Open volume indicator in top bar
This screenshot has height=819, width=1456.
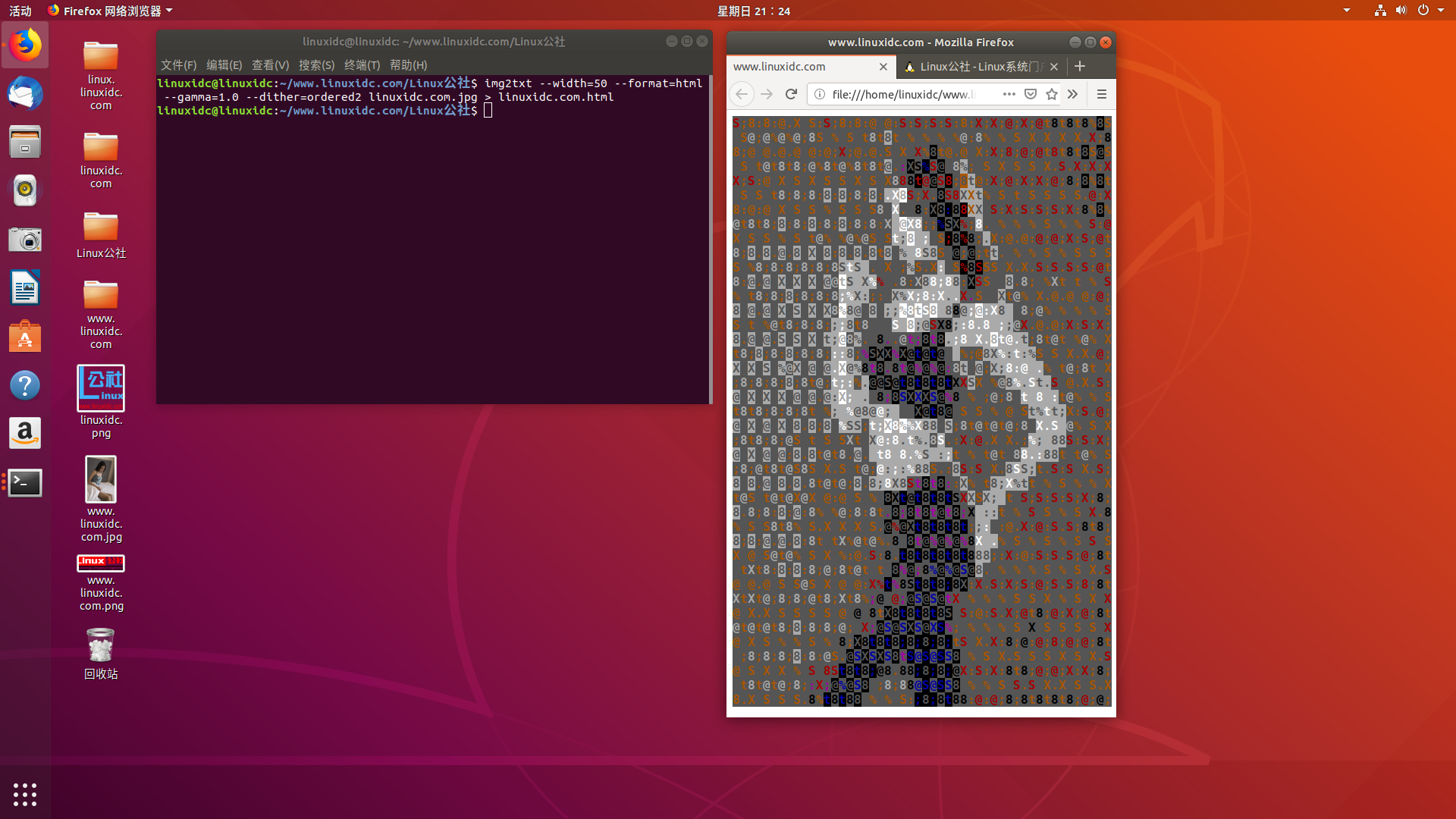pos(1401,11)
